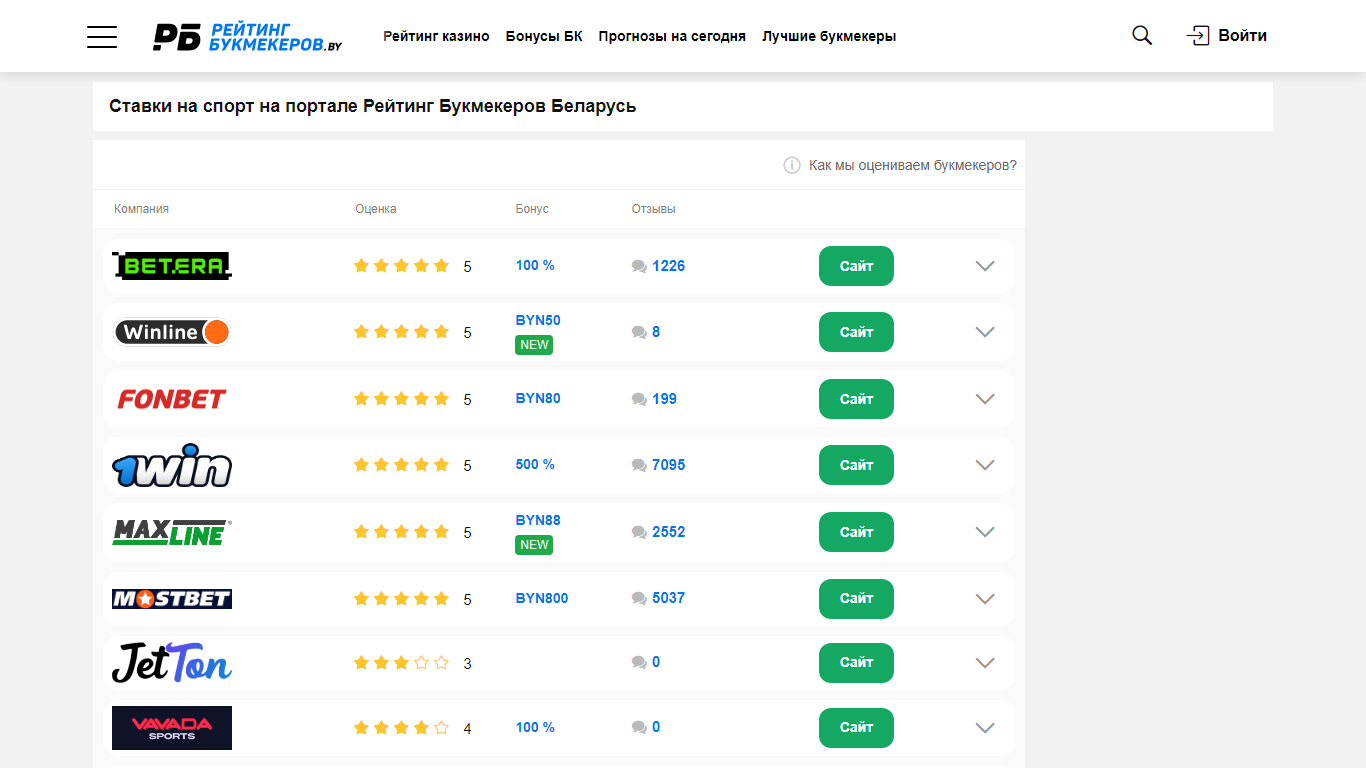Open the Бонусы БК menu item
The width and height of the screenshot is (1366, 768).
544,36
